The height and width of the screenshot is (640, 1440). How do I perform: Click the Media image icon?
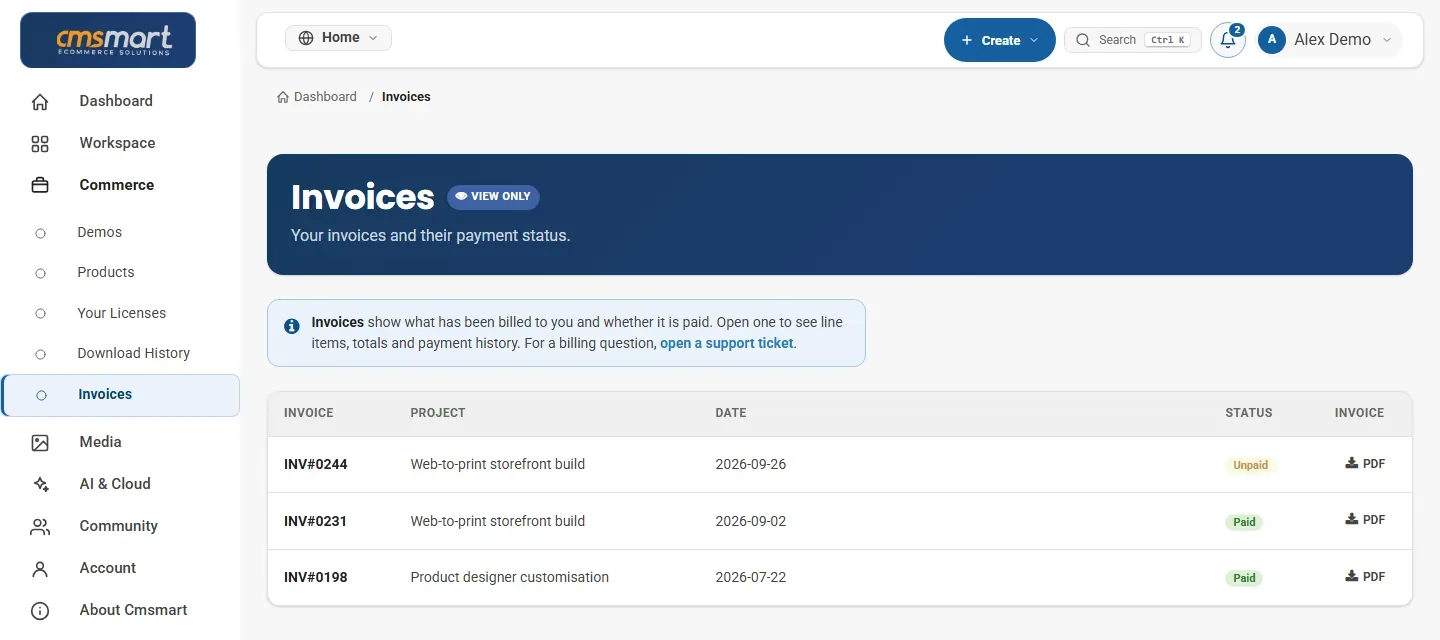click(40, 442)
